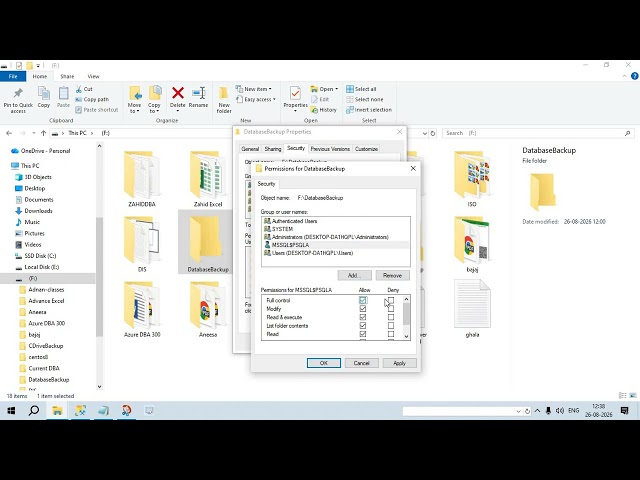
Task: Expand the Easy access dropdown
Action: click(x=274, y=99)
